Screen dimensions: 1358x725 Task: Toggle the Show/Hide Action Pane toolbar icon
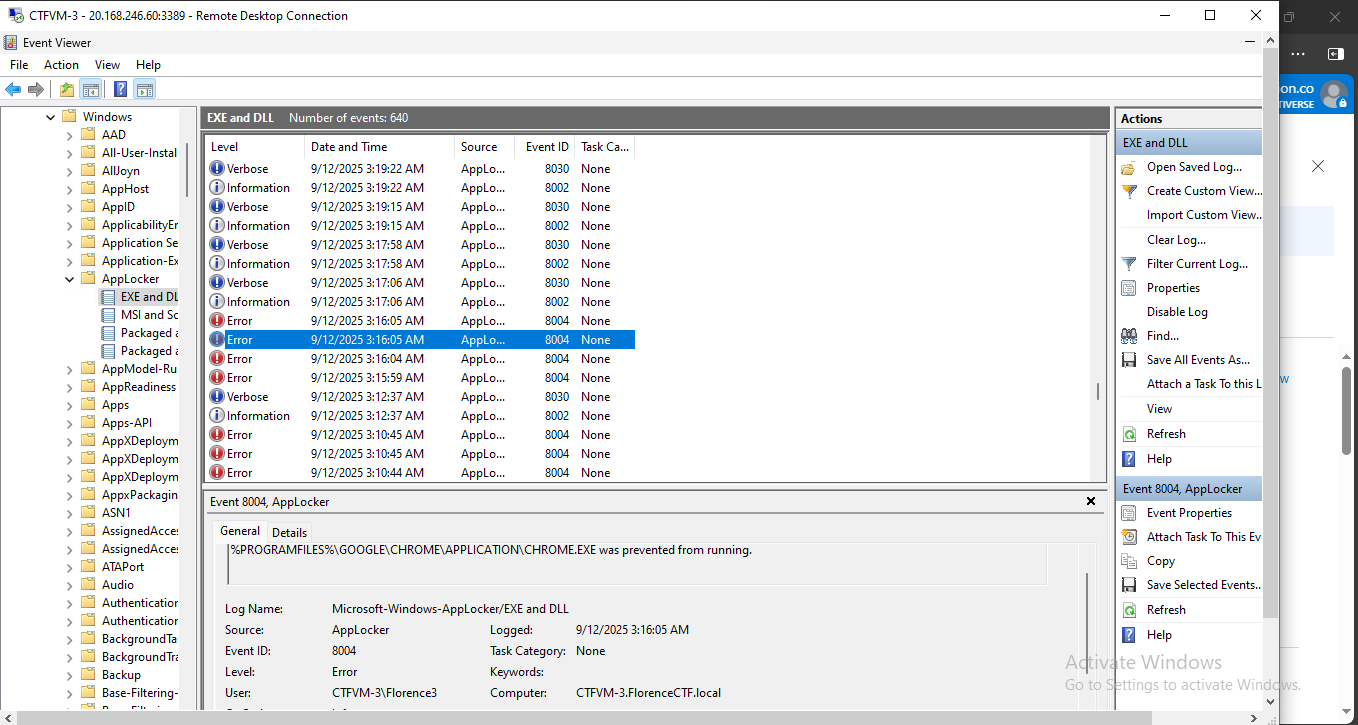(144, 89)
